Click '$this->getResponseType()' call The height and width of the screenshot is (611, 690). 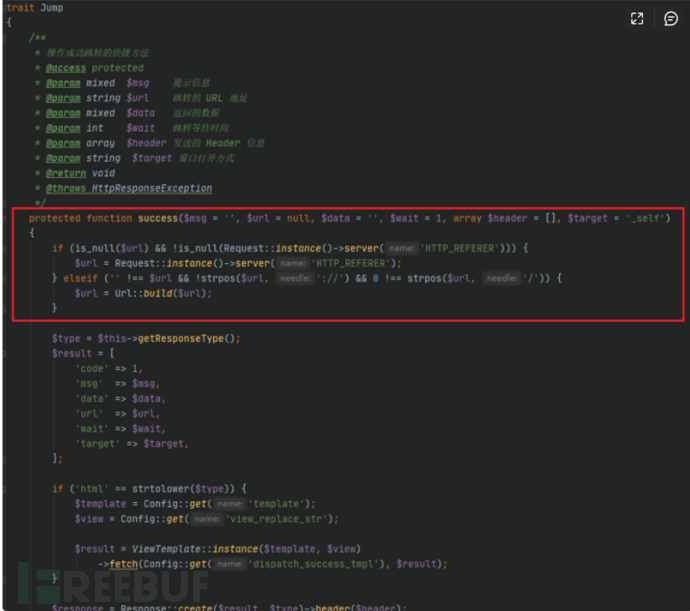(x=167, y=339)
